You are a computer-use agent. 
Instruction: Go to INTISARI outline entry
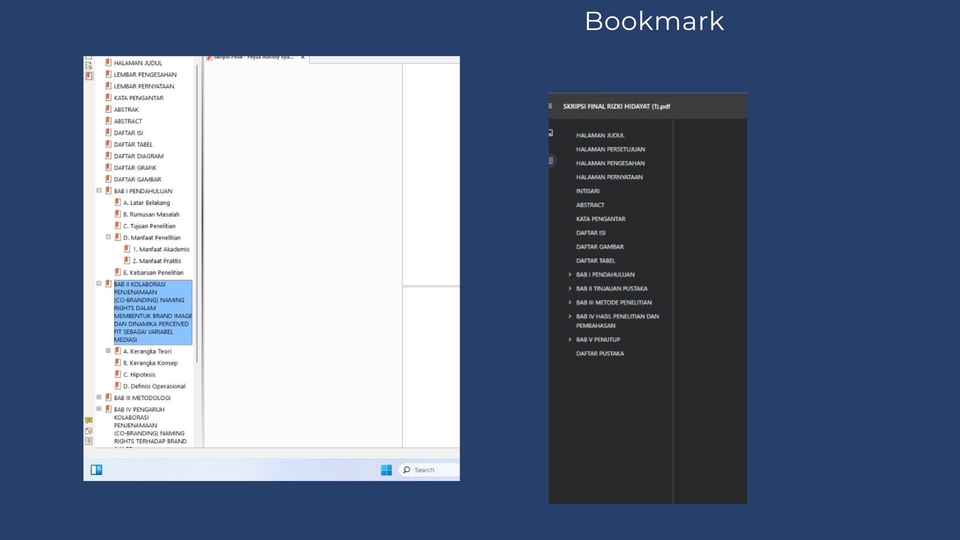pyautogui.click(x=588, y=190)
